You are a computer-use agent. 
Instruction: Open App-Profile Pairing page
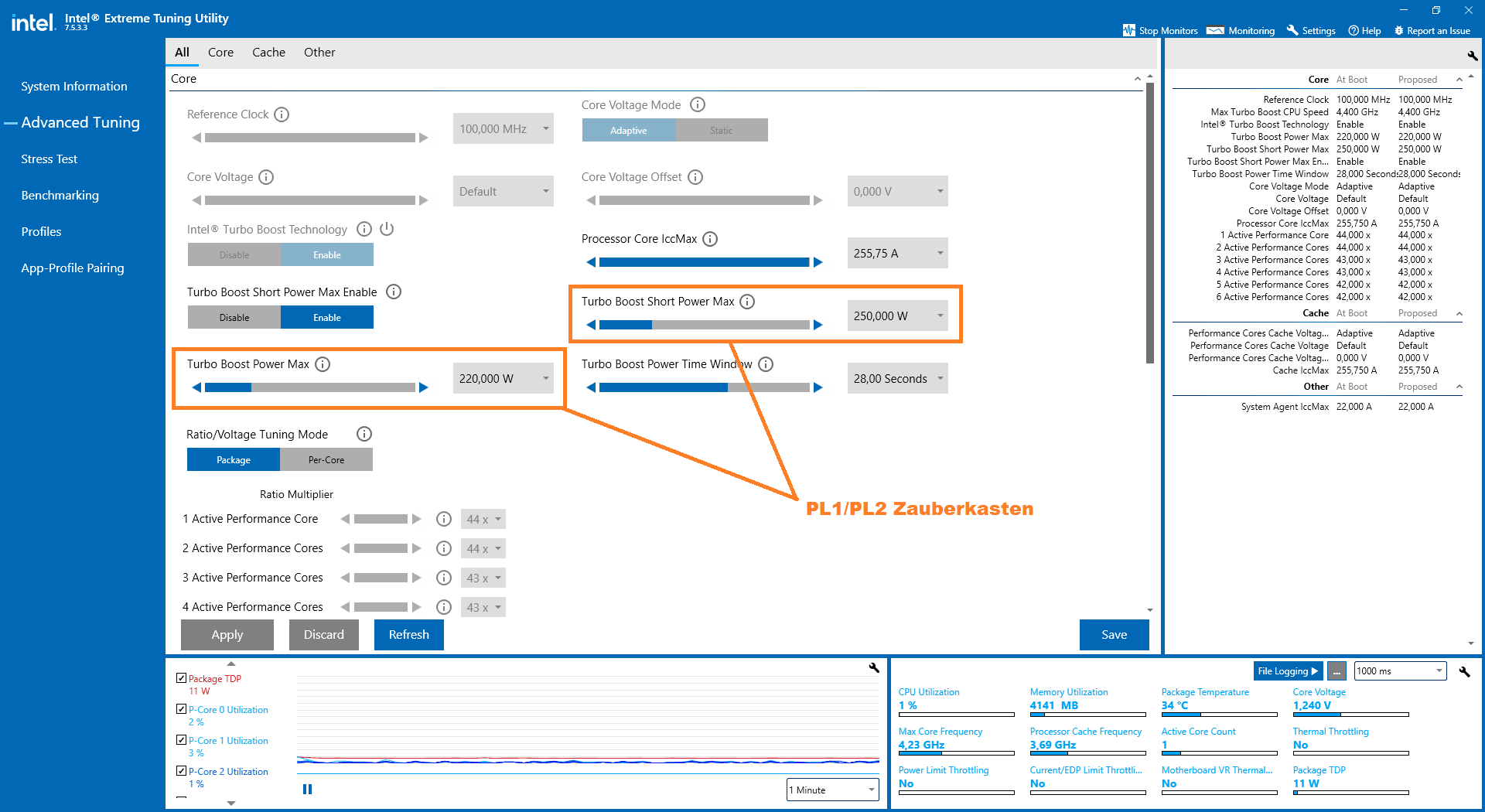(73, 268)
